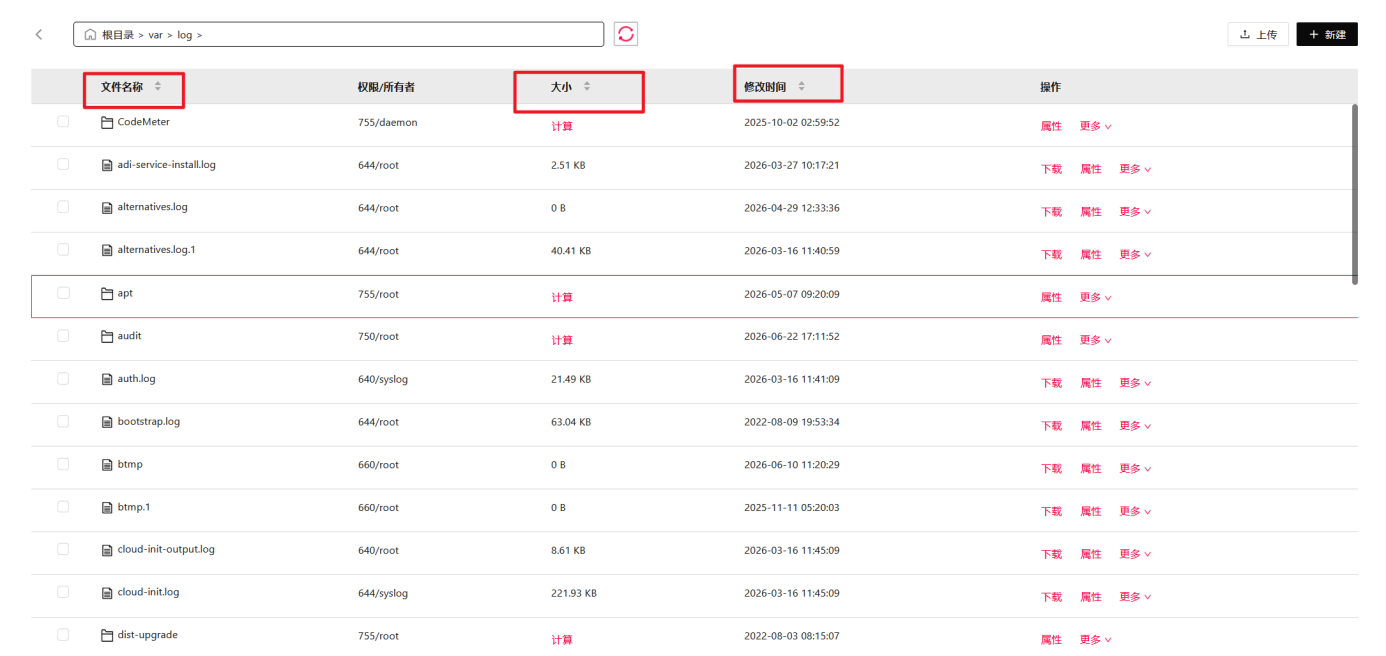The image size is (1386, 656).
Task: Click 计算 for dist-upgrade folder
Action: 562,640
